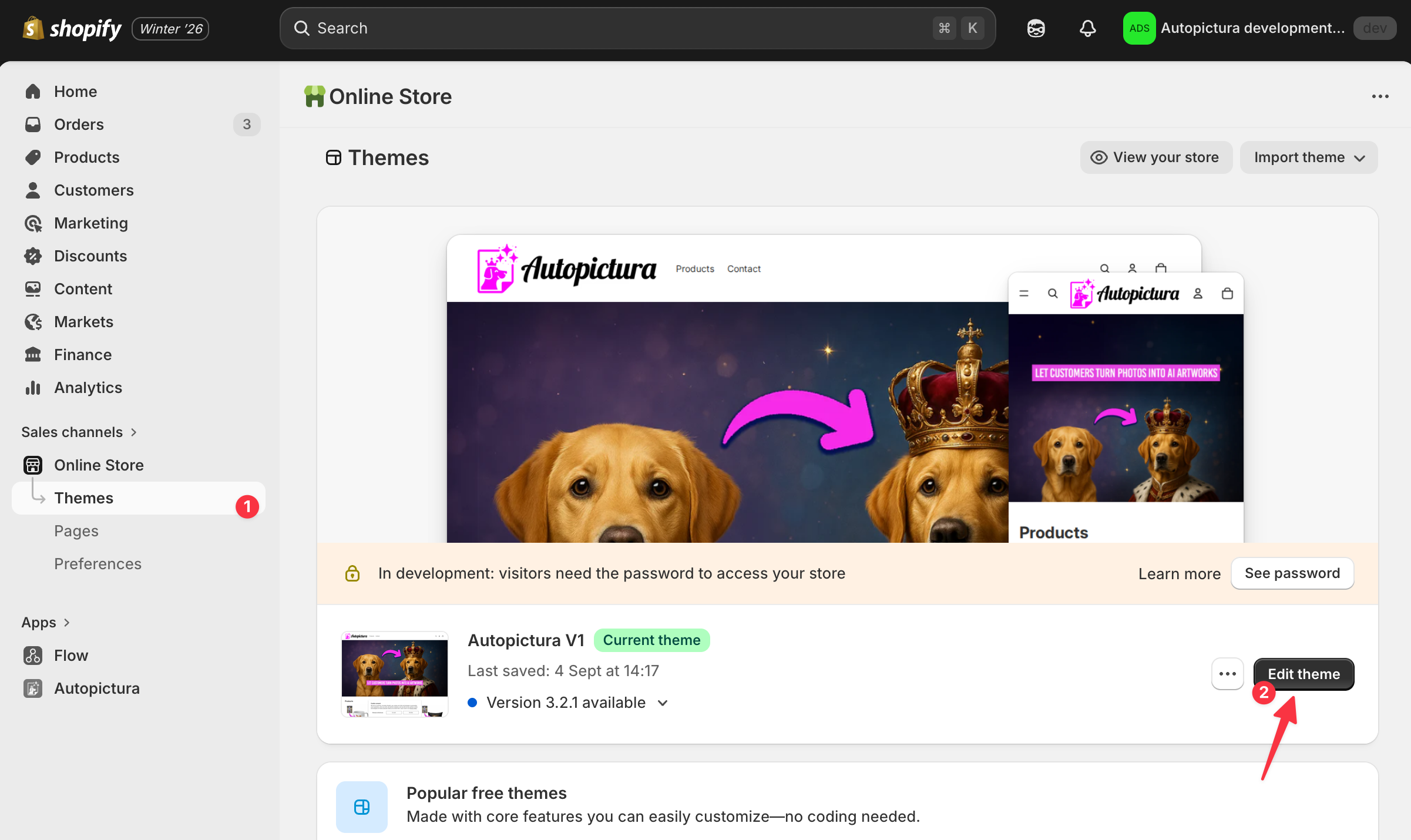Select the Autopictura app icon
The height and width of the screenshot is (840, 1411).
[33, 688]
